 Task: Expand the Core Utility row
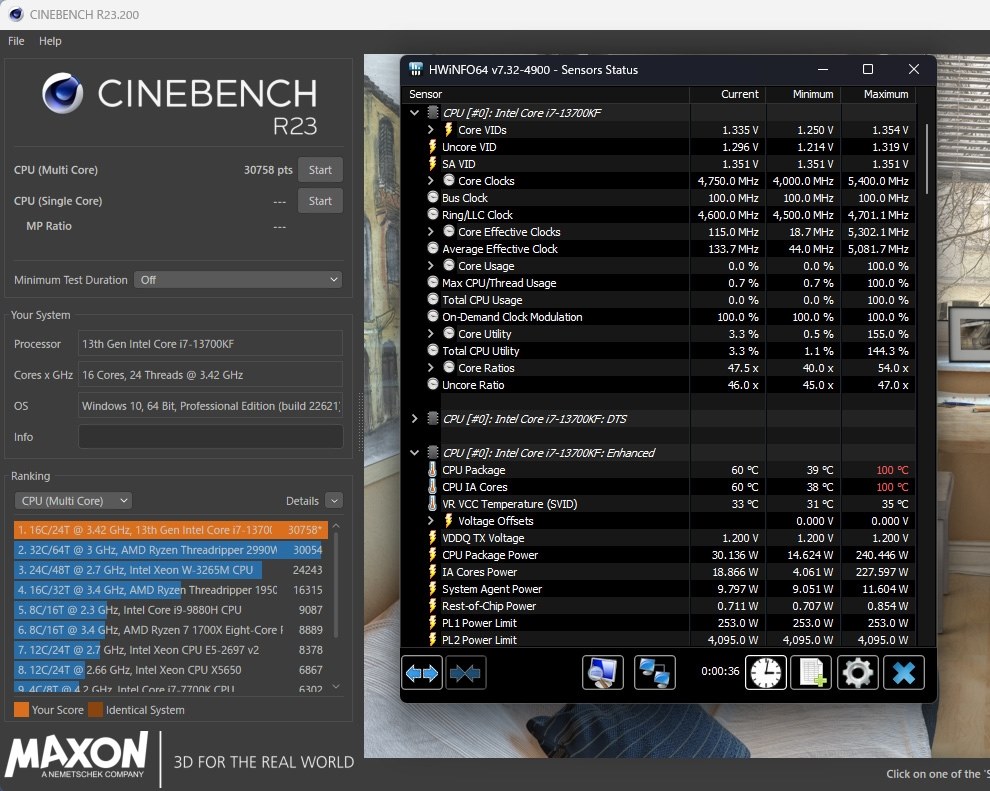pyautogui.click(x=431, y=333)
